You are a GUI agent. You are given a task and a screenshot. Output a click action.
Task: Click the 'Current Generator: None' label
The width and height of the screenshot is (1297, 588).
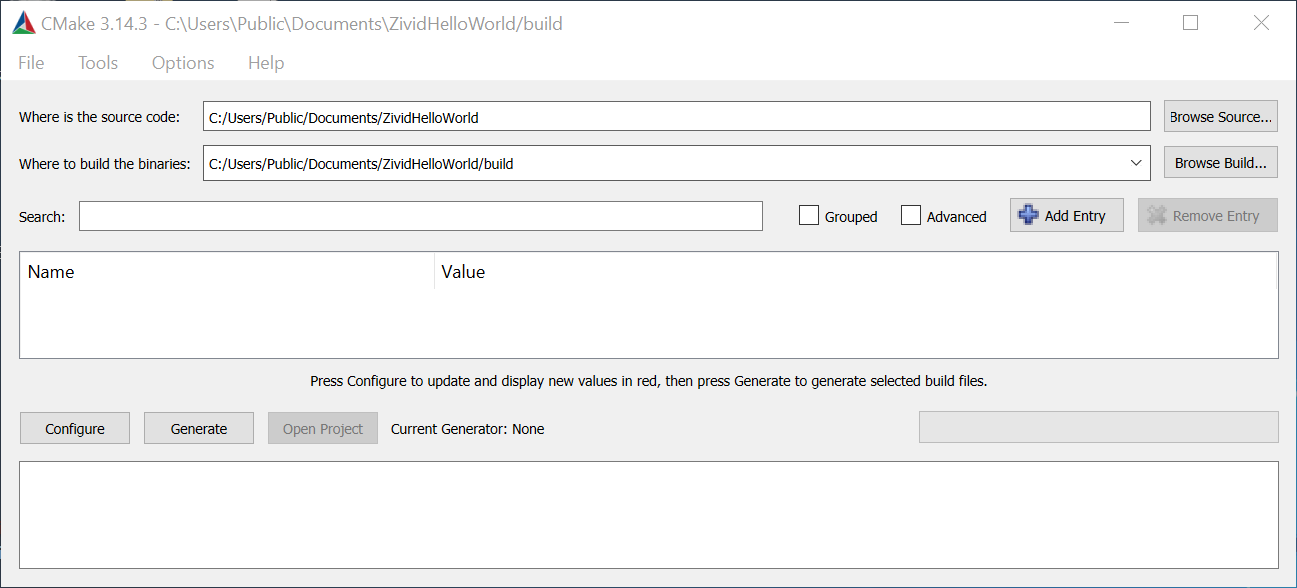468,429
